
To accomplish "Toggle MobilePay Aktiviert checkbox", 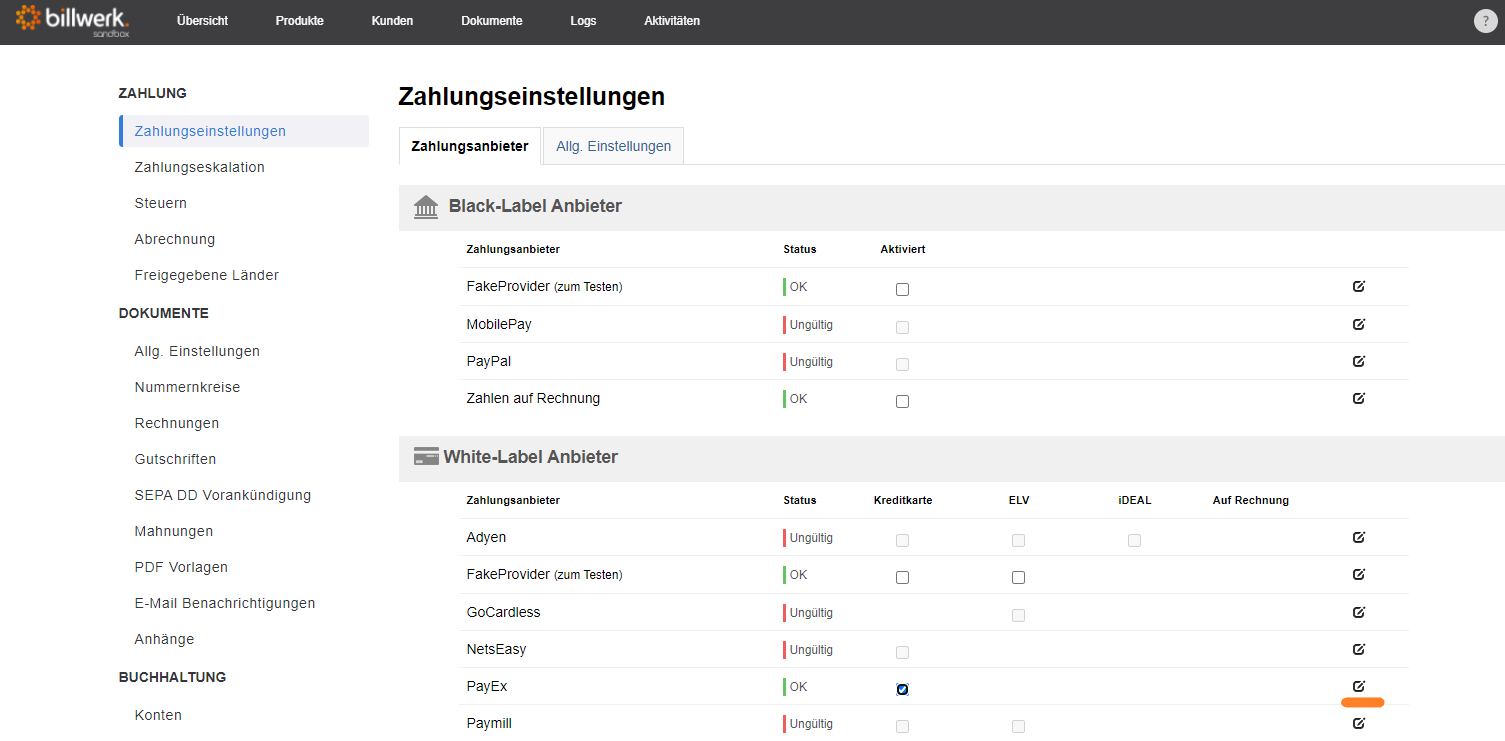I will 902,327.
